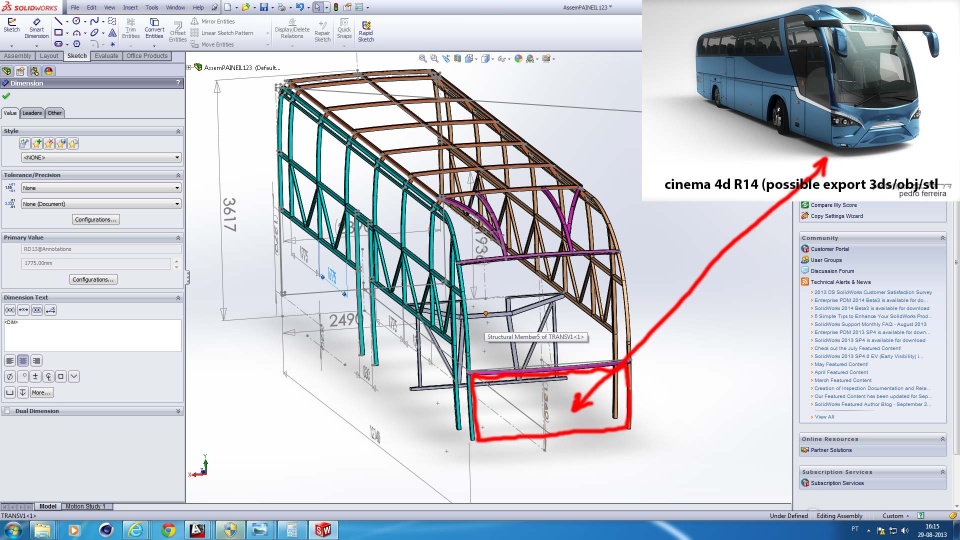Image resolution: width=960 pixels, height=540 pixels.
Task: Open the Tolerance type None dropdown
Action: 101,188
